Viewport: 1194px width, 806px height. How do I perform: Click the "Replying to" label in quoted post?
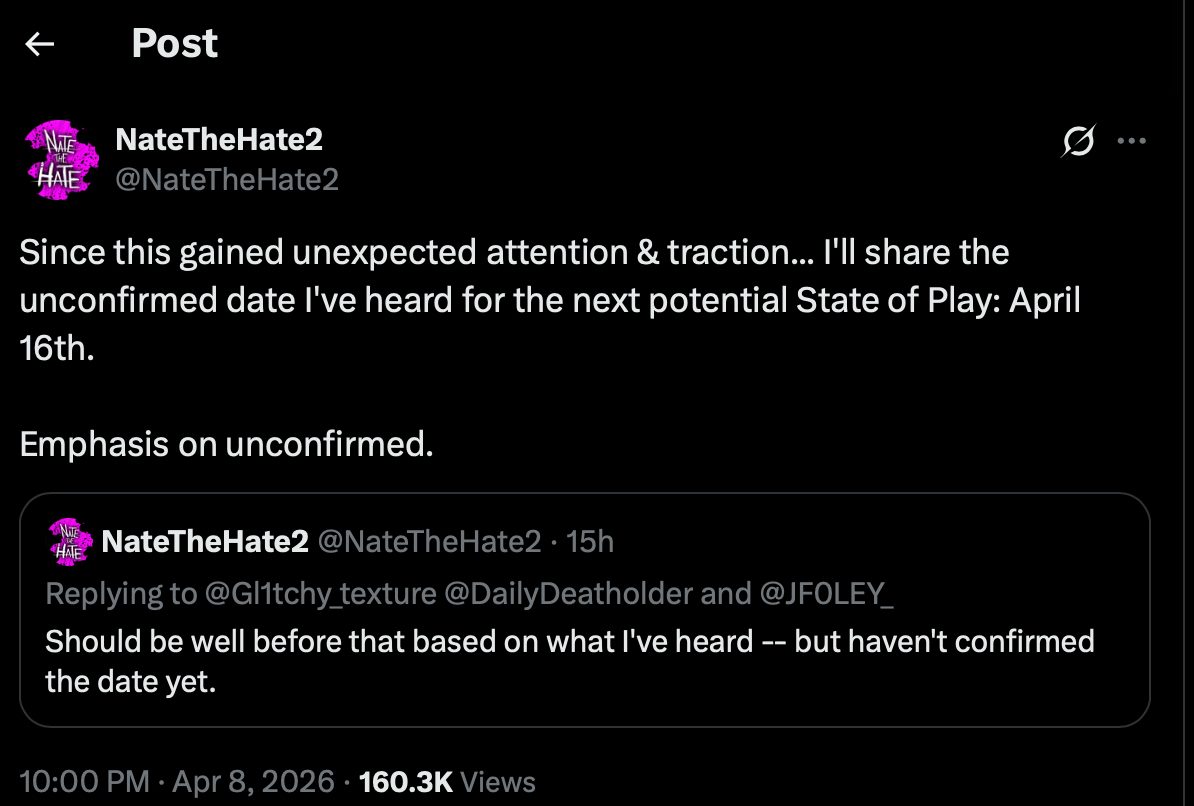point(121,593)
